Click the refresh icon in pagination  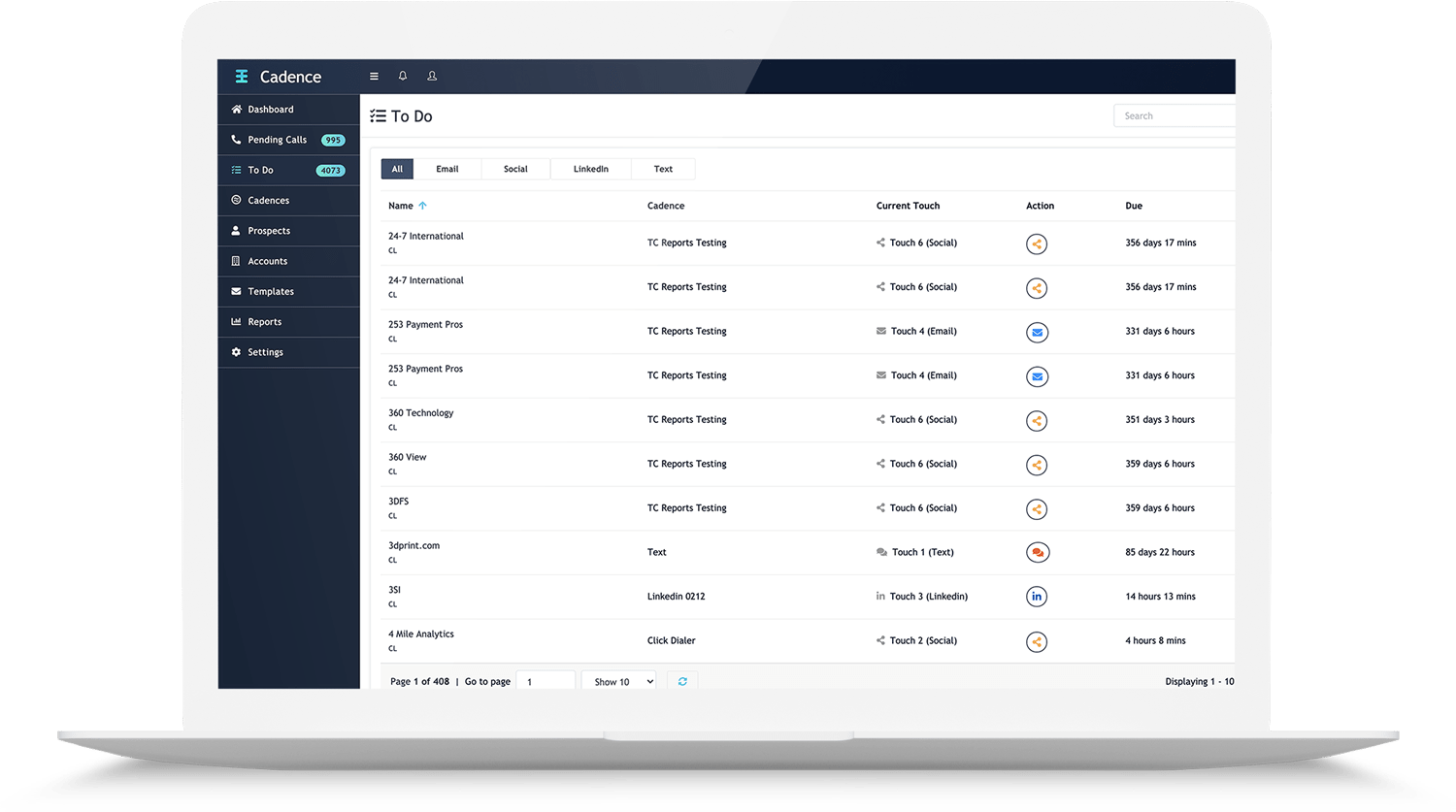click(x=682, y=681)
